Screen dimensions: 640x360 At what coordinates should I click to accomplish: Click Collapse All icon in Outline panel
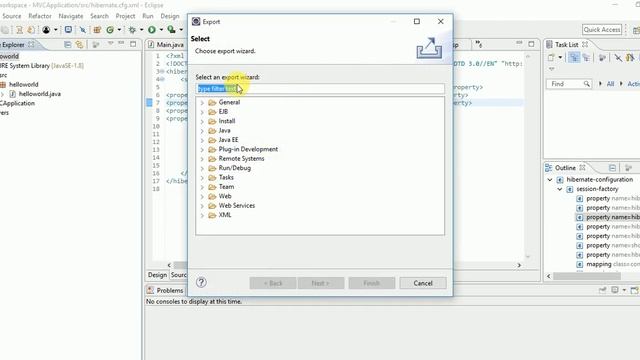[612, 168]
